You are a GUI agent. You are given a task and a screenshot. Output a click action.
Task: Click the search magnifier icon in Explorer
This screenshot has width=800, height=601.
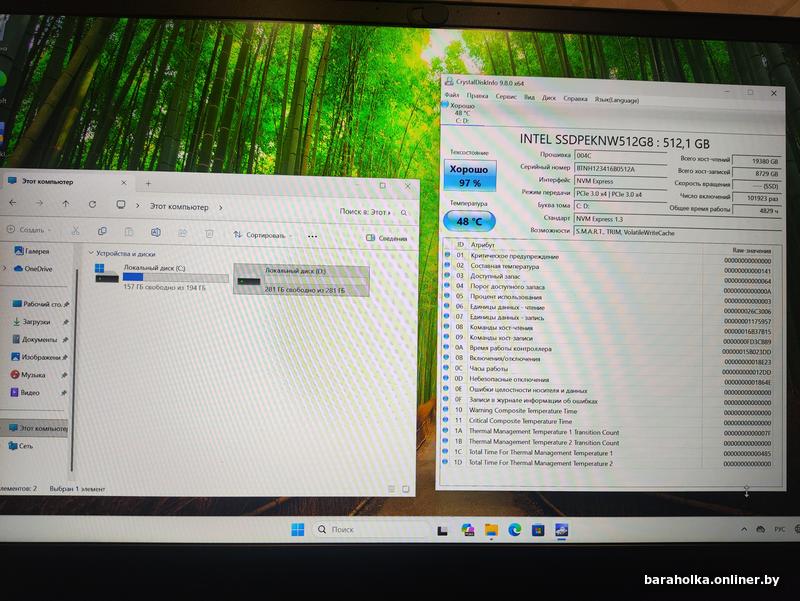(404, 212)
